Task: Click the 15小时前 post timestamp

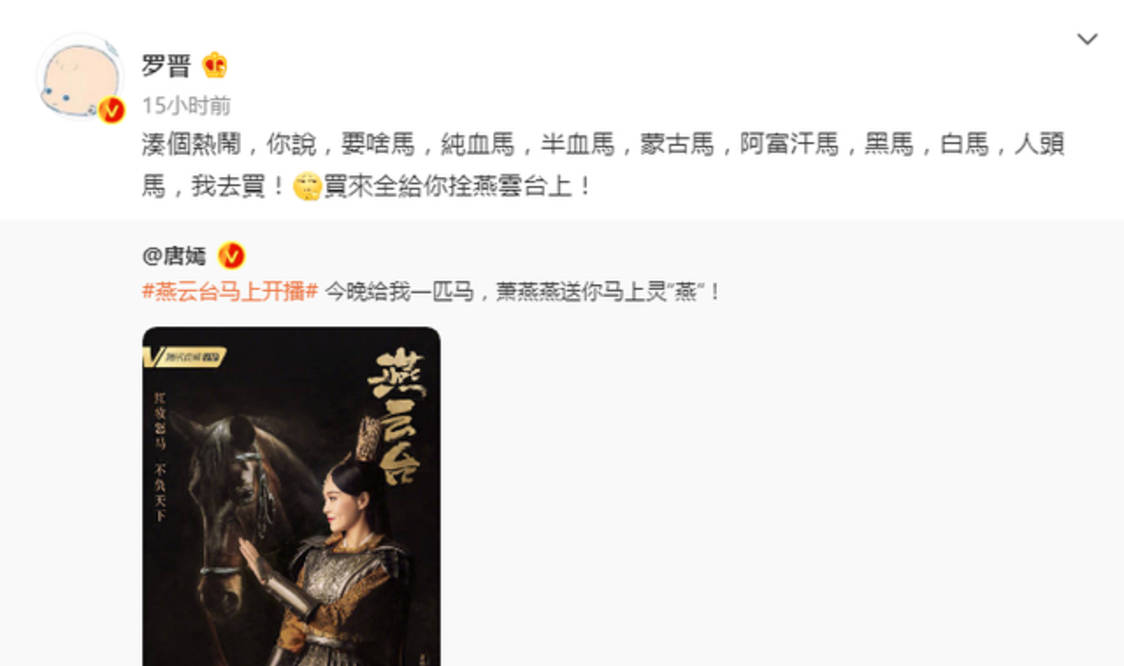Action: [x=186, y=105]
